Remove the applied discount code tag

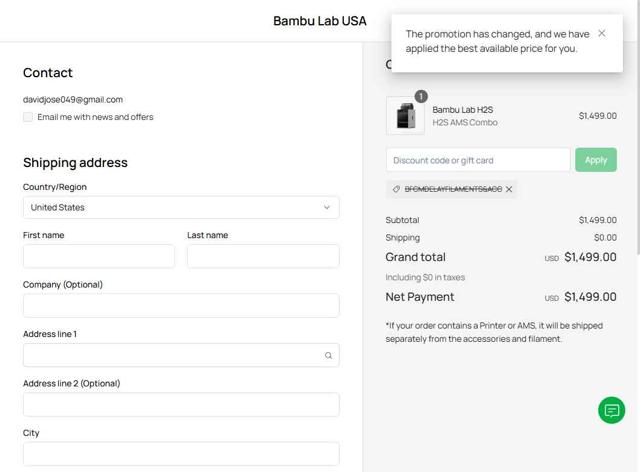pos(509,189)
